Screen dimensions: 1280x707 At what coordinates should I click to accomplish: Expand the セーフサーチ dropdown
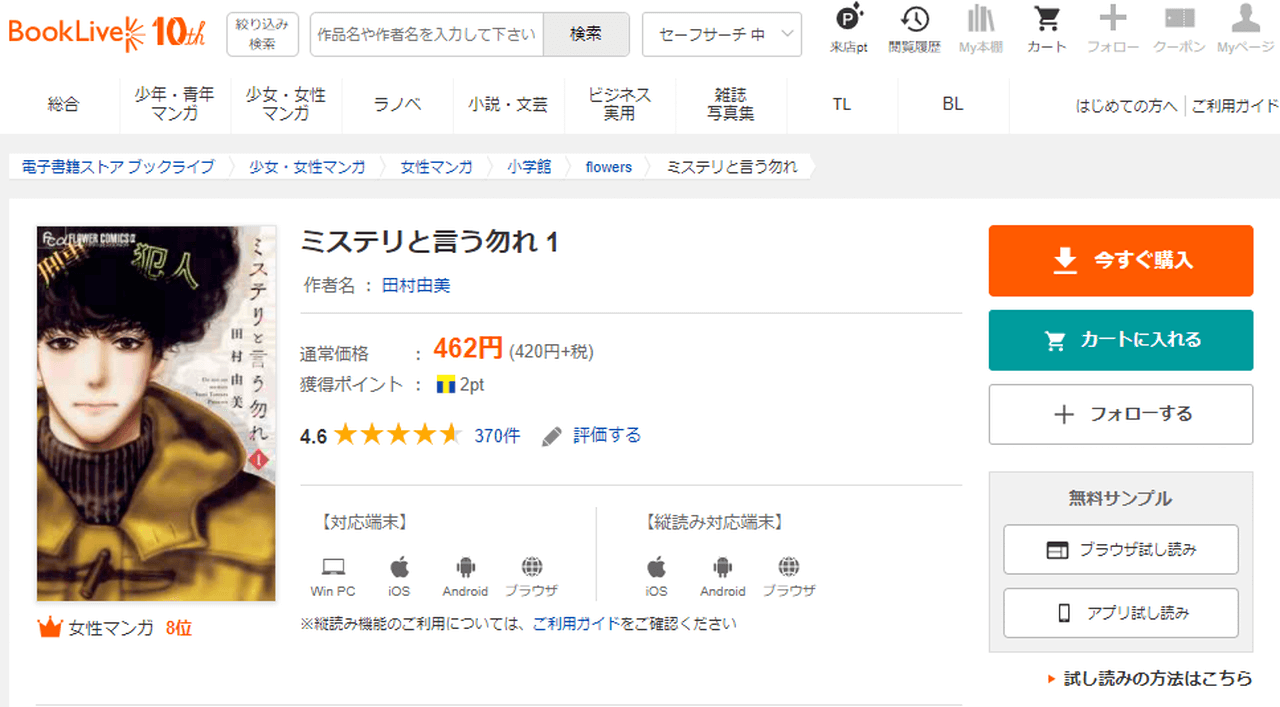pyautogui.click(x=721, y=34)
